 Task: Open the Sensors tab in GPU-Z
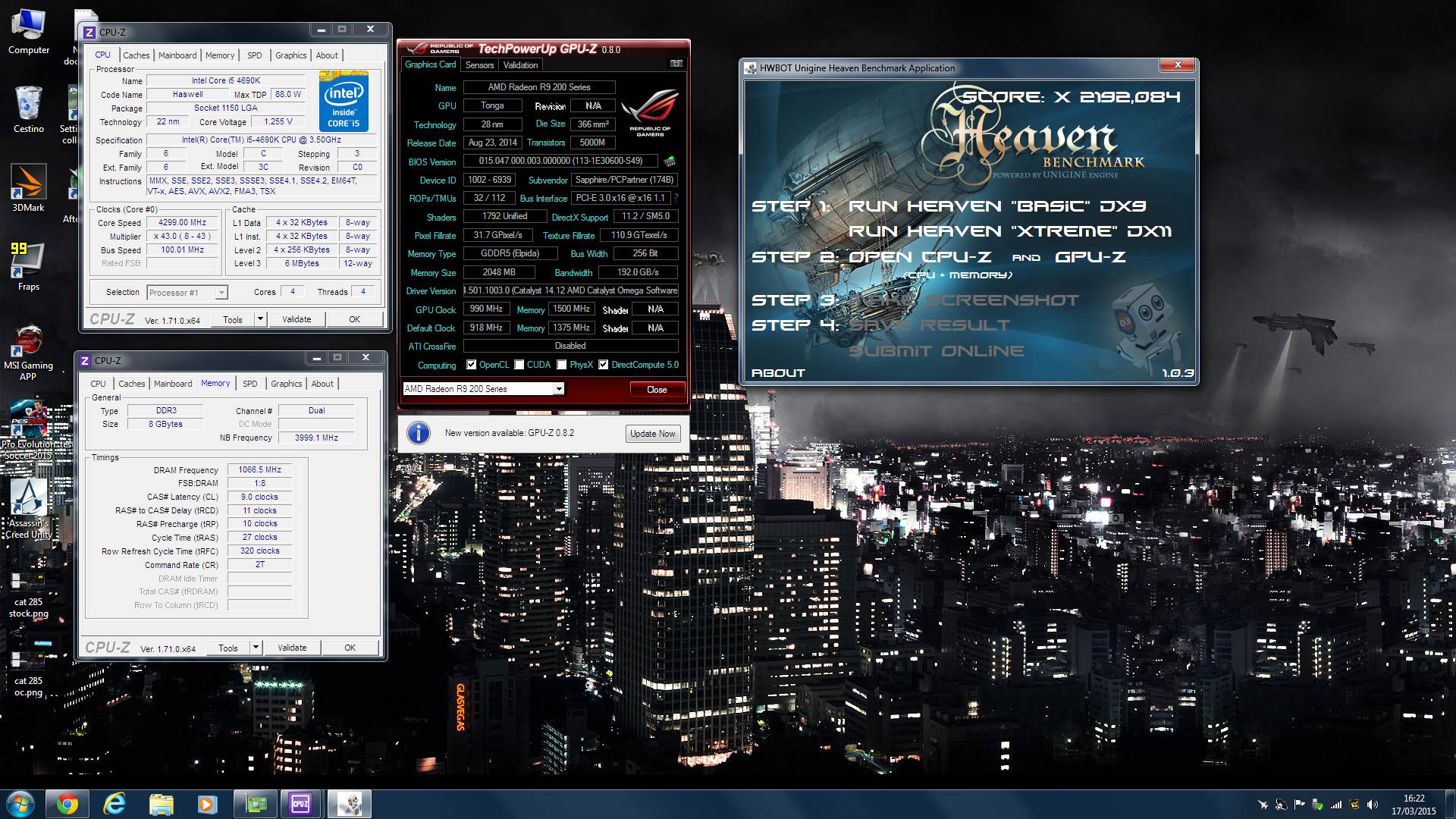pos(480,65)
